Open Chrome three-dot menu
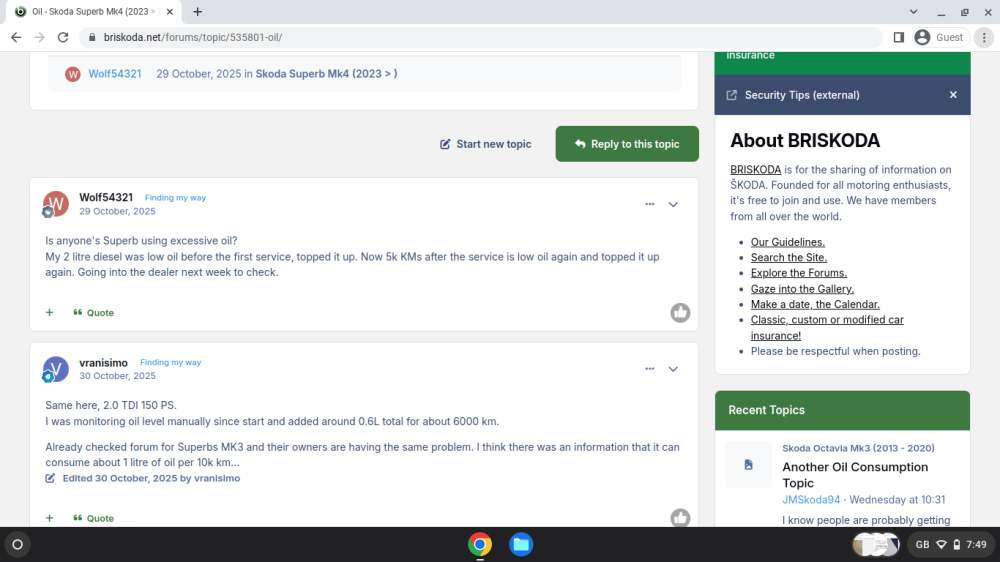The height and width of the screenshot is (562, 1000). click(984, 37)
